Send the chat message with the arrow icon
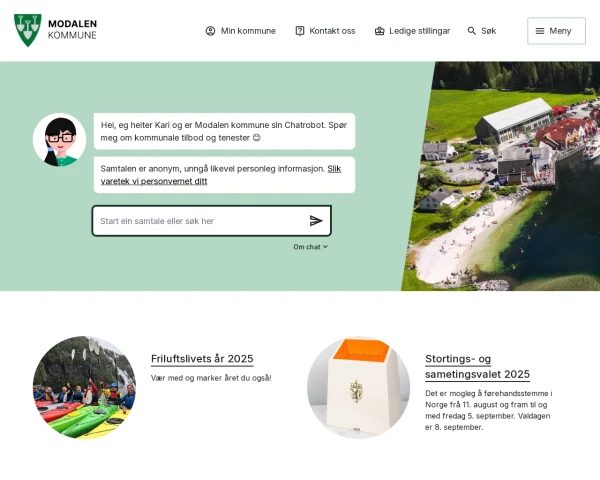The height and width of the screenshot is (480, 600). click(316, 221)
